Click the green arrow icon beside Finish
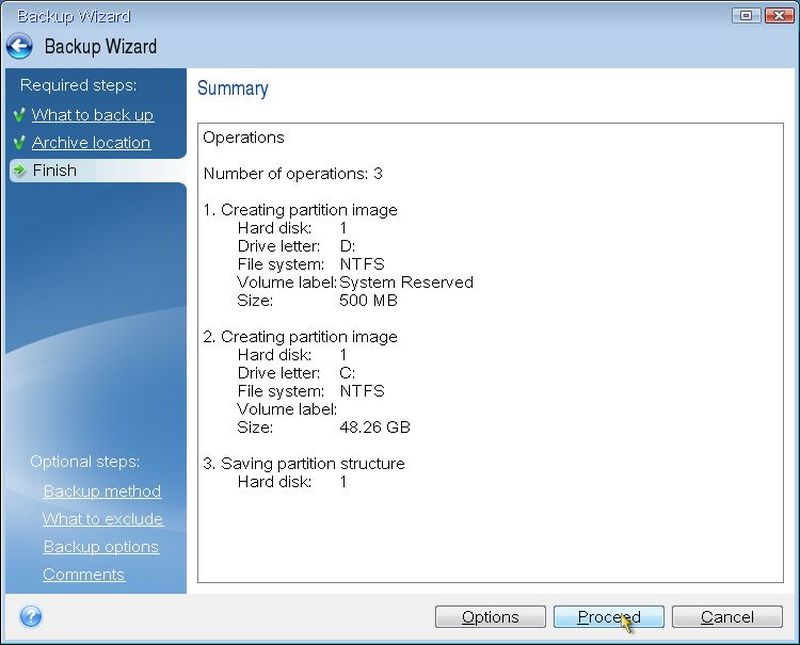 click(x=20, y=171)
